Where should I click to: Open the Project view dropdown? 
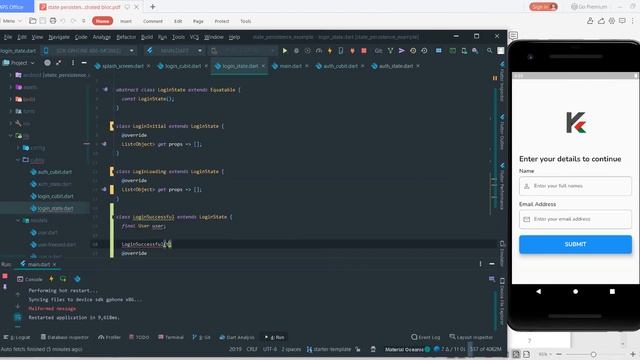coord(19,62)
